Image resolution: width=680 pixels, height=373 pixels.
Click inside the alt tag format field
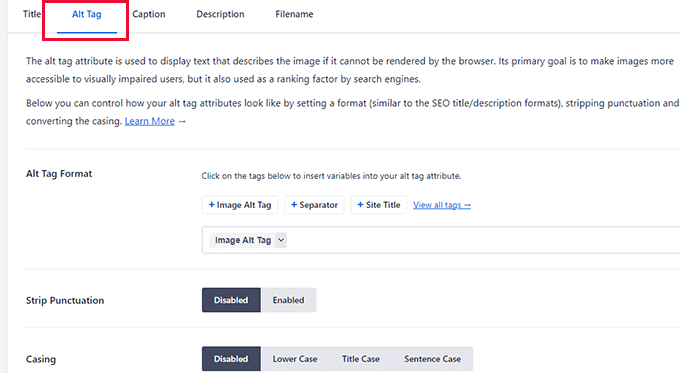(477, 240)
